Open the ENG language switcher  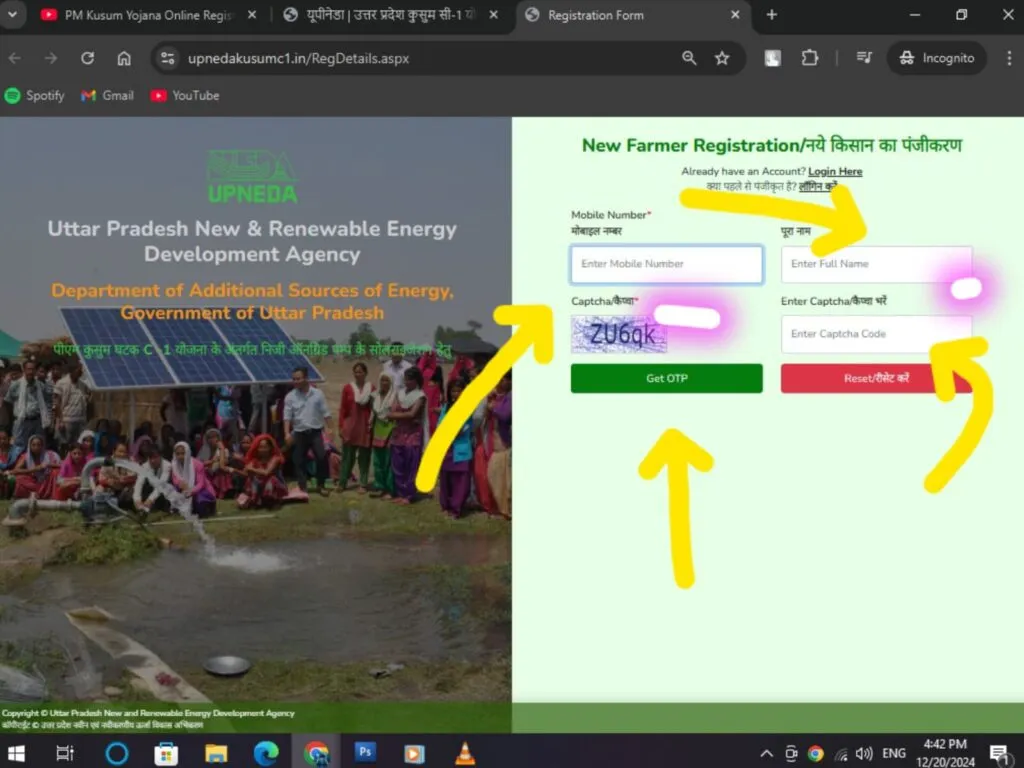coord(893,752)
